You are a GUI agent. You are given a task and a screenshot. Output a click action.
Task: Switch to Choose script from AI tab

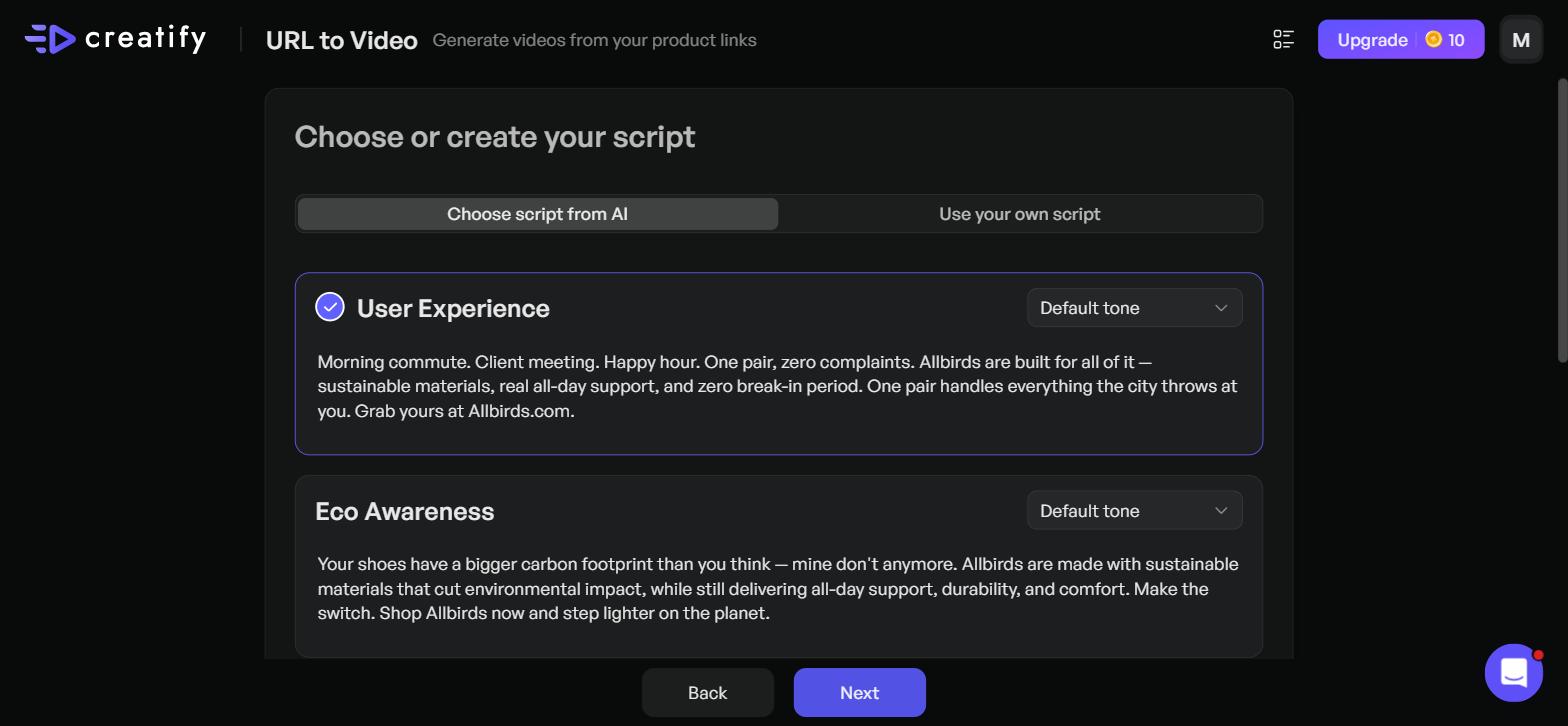[x=538, y=214]
